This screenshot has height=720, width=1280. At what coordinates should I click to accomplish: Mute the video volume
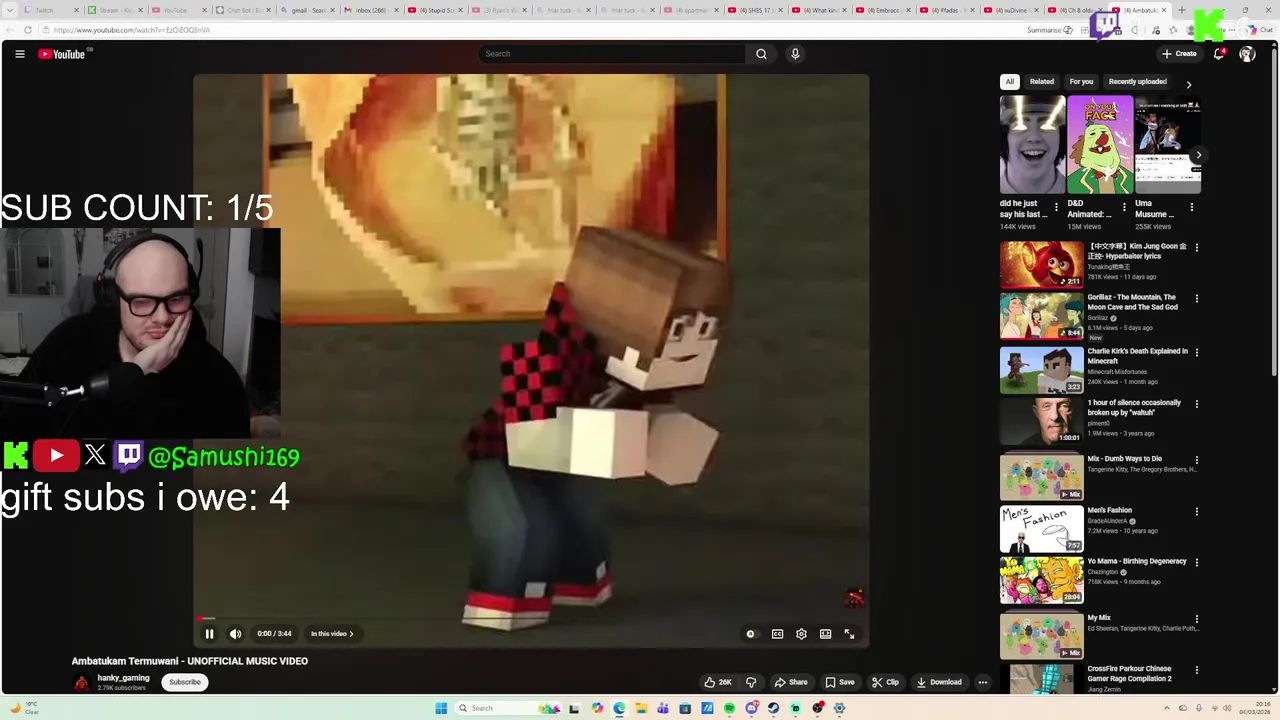coord(235,634)
